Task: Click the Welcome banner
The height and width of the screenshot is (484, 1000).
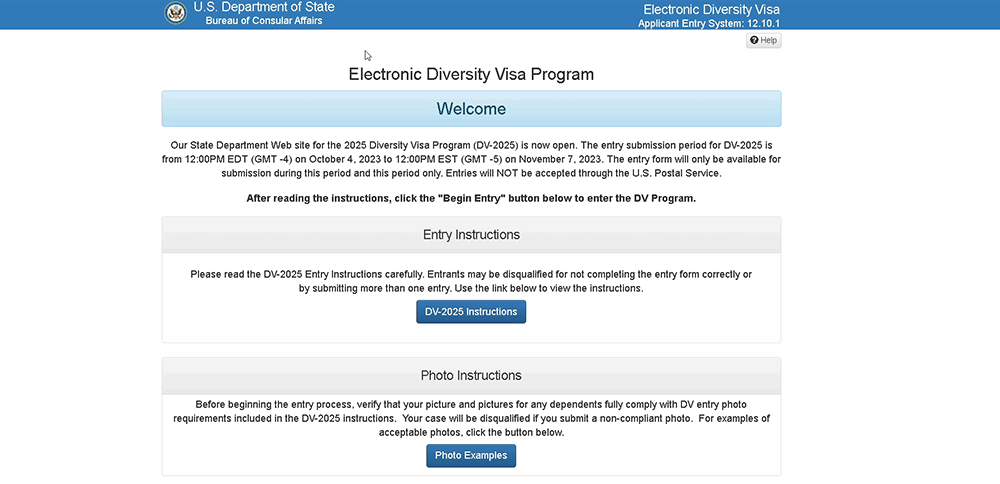Action: click(x=471, y=109)
